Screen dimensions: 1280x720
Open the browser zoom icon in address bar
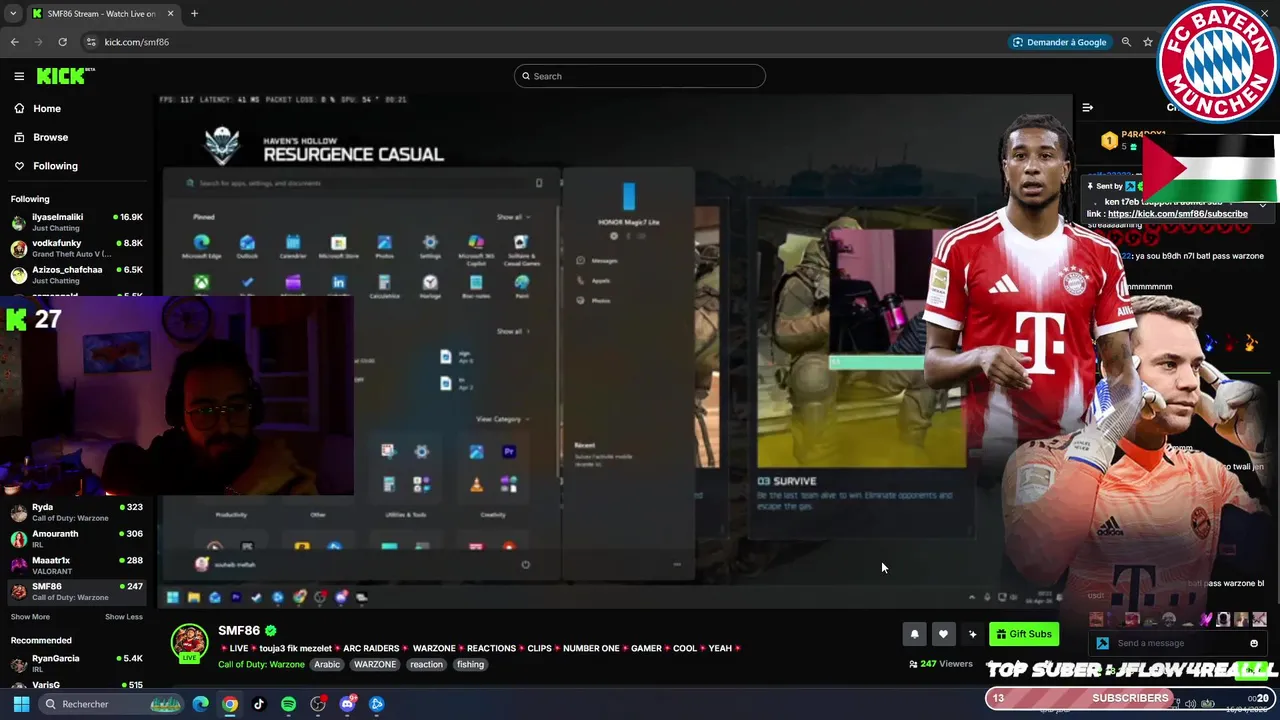1126,42
